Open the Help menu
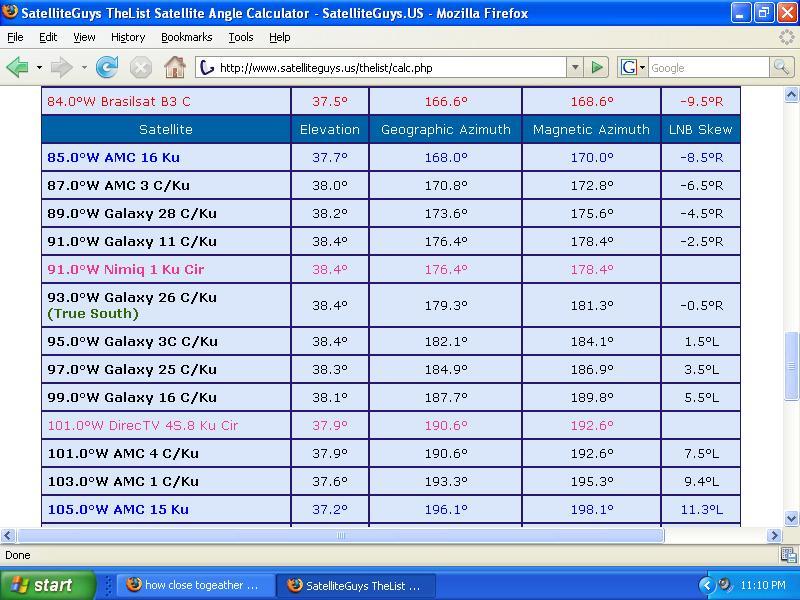 tap(280, 37)
